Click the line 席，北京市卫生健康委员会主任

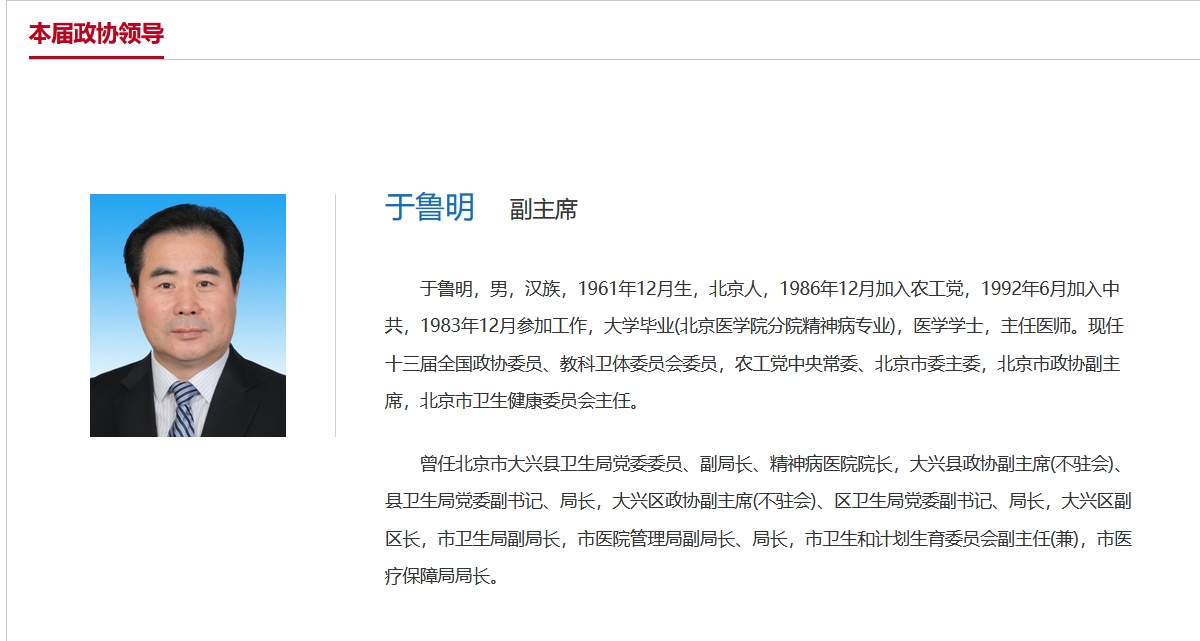point(512,401)
